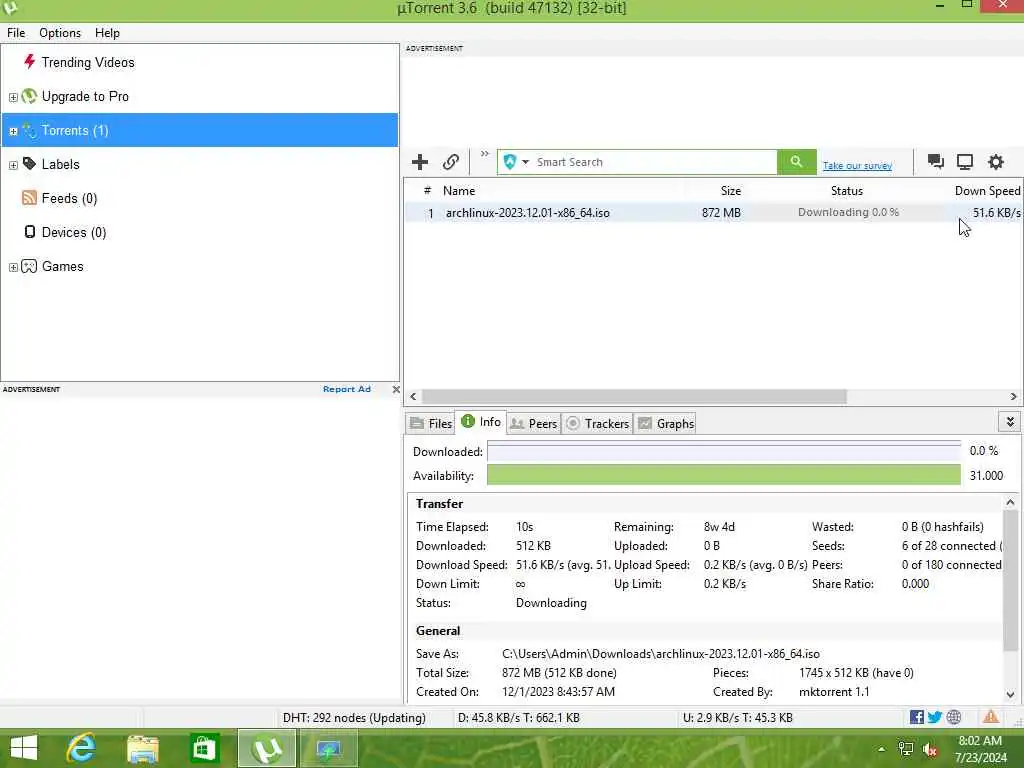Viewport: 1024px width, 768px height.
Task: Click in the Smart Search input field
Action: 654,162
